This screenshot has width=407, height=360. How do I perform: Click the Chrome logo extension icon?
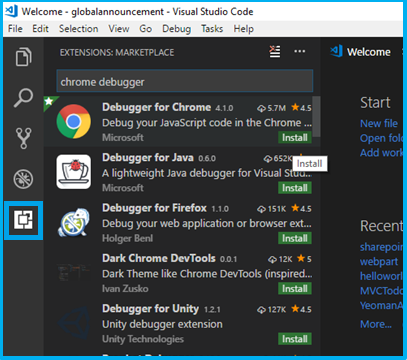coord(74,122)
